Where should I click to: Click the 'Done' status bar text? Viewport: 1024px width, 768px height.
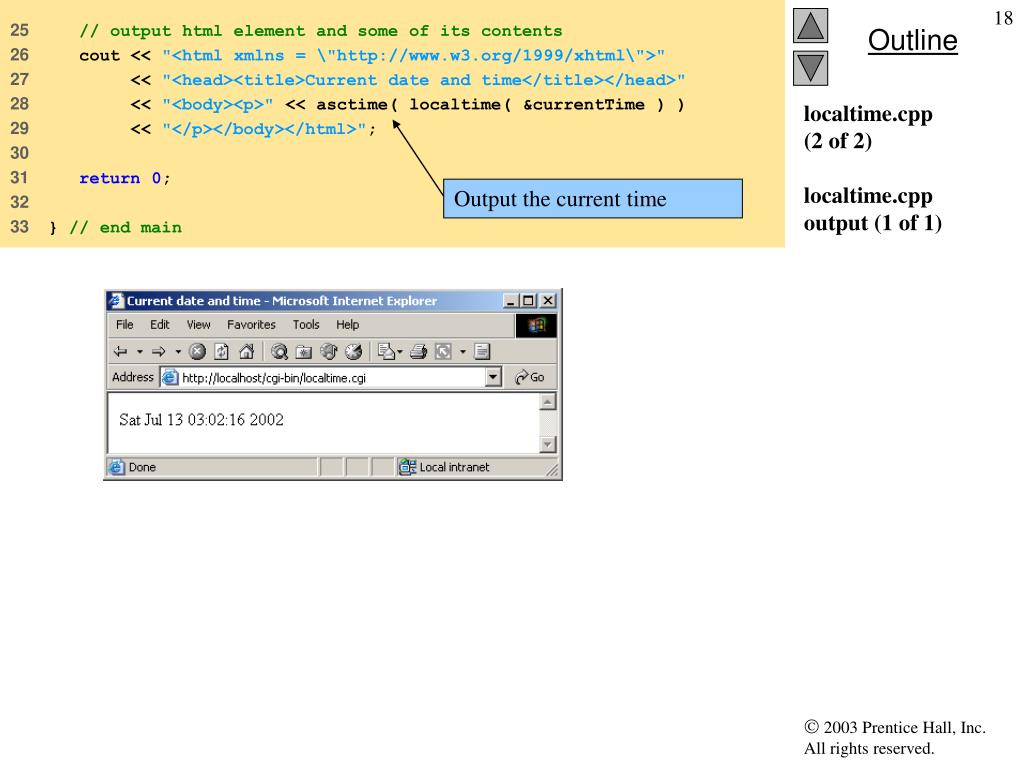(x=142, y=467)
